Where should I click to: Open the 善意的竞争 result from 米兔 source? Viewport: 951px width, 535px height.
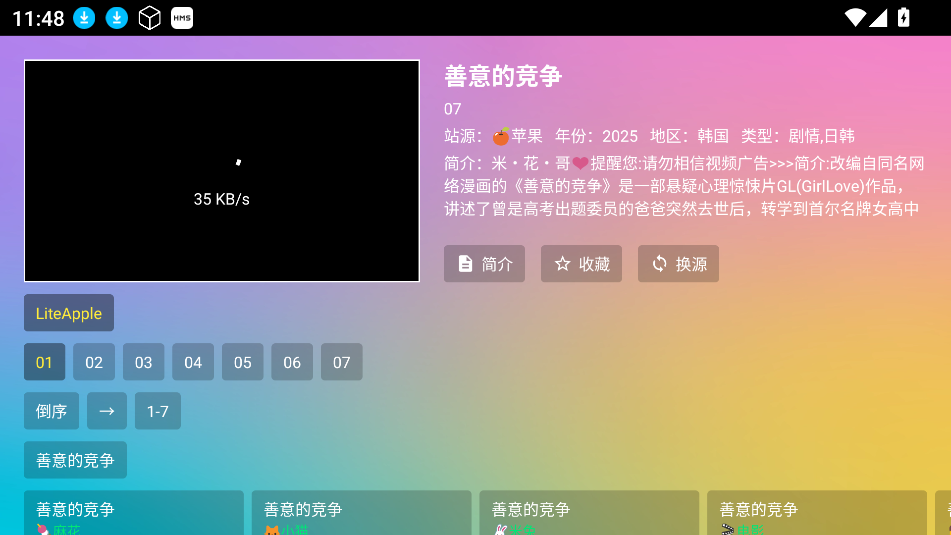(589, 513)
